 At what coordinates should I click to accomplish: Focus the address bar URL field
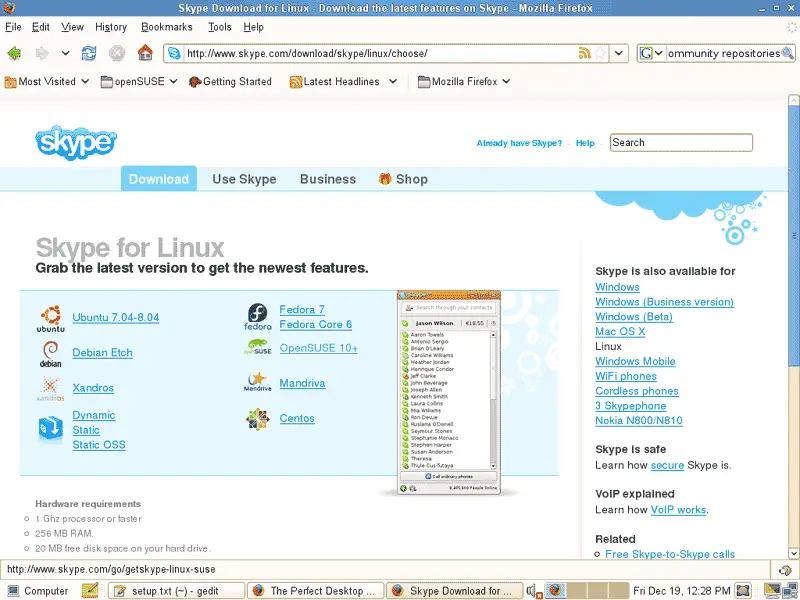coord(380,53)
